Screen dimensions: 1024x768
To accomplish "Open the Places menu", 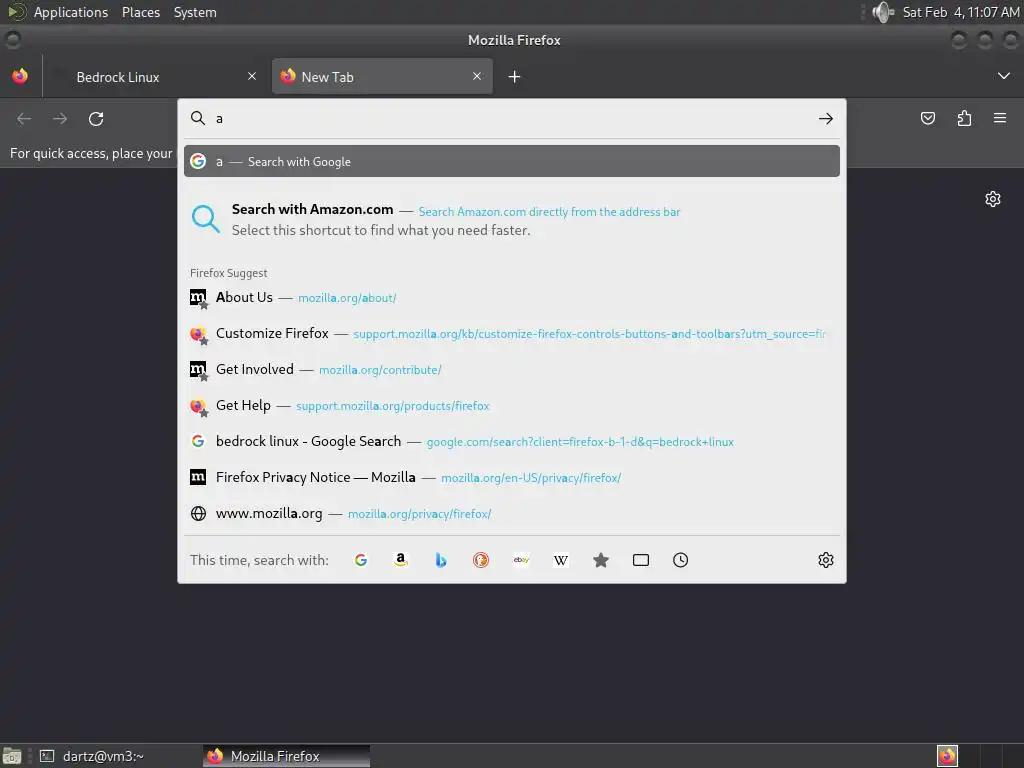I will pyautogui.click(x=140, y=12).
